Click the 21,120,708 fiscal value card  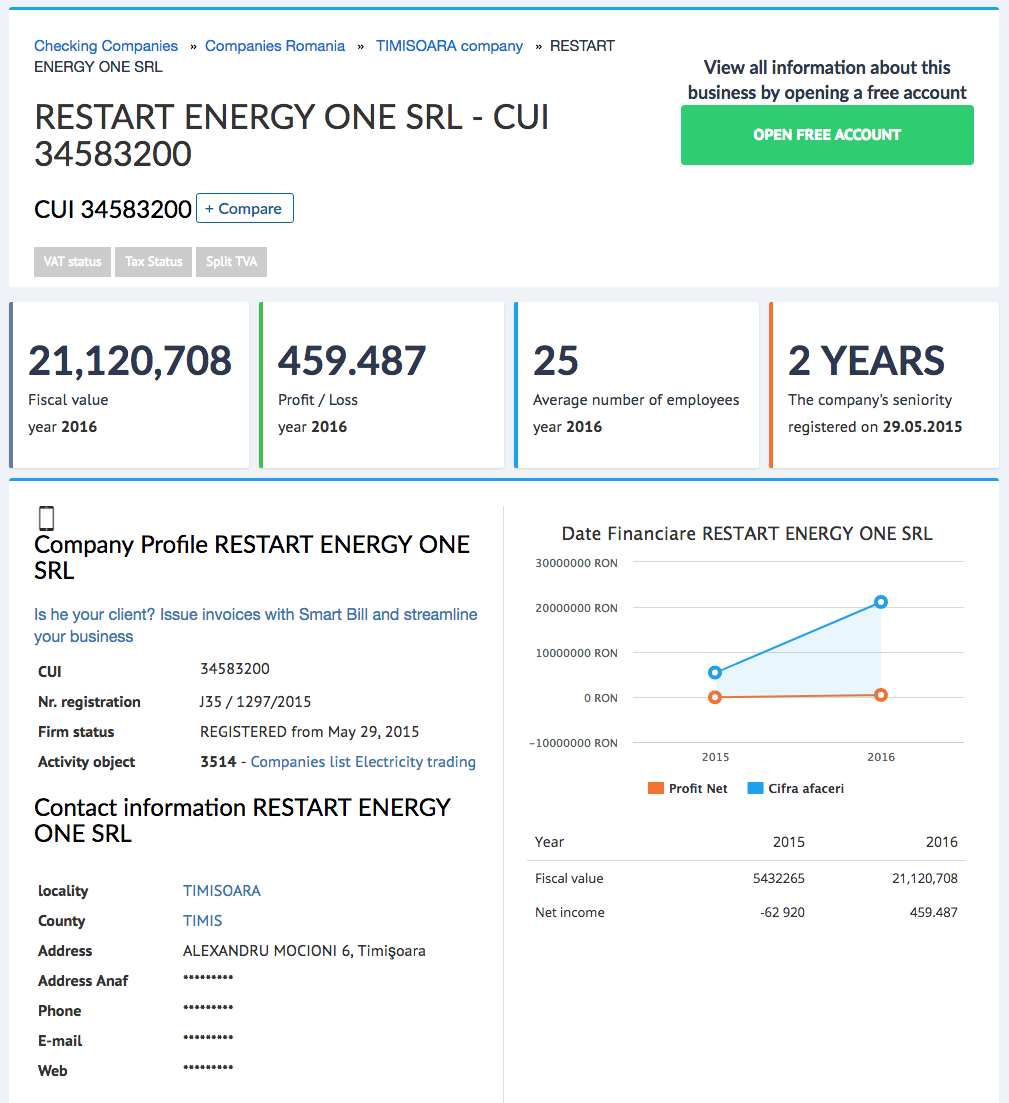point(129,385)
